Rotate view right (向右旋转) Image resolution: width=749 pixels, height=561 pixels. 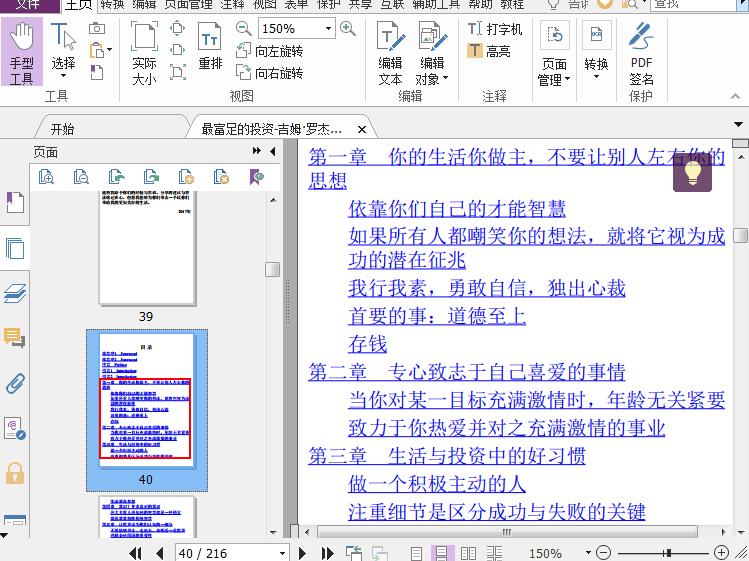click(x=270, y=73)
